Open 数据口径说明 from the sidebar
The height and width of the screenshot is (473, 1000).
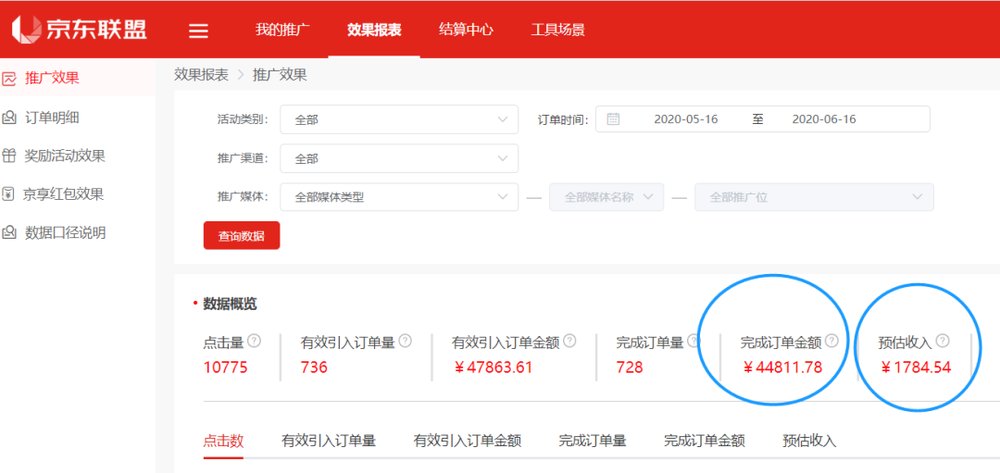[x=65, y=233]
